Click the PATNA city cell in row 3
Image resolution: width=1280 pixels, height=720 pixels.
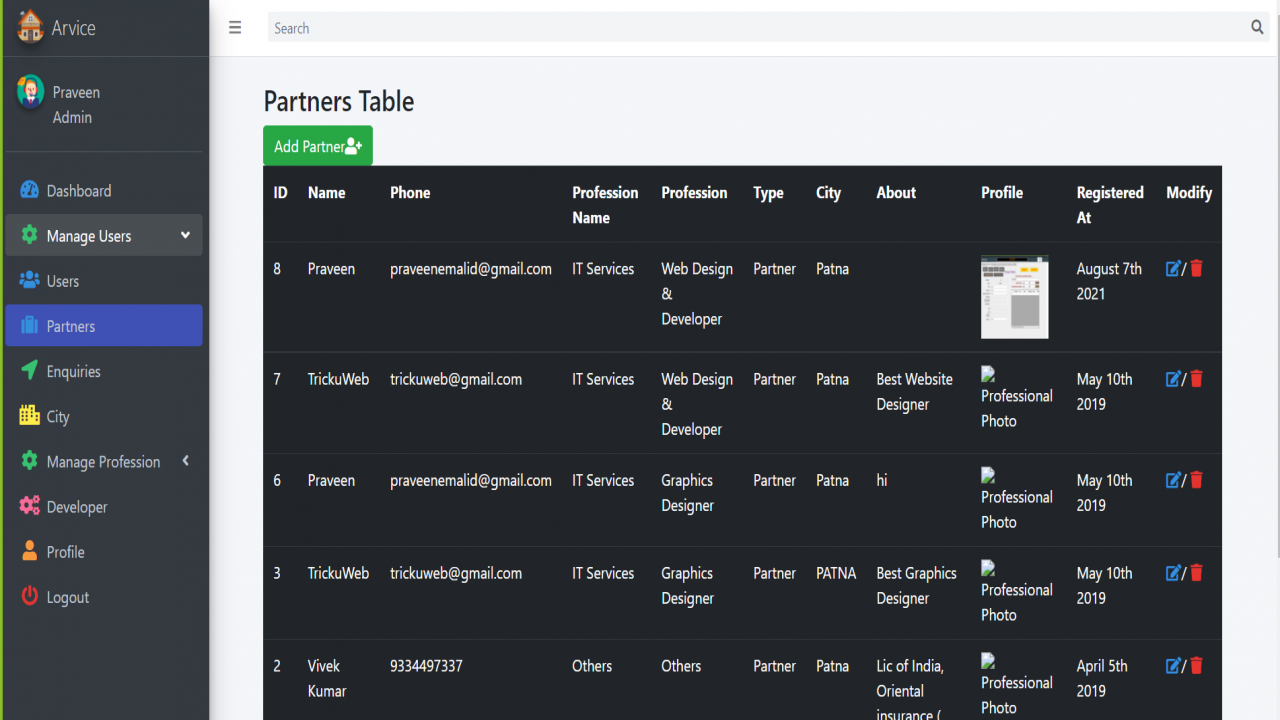click(836, 573)
